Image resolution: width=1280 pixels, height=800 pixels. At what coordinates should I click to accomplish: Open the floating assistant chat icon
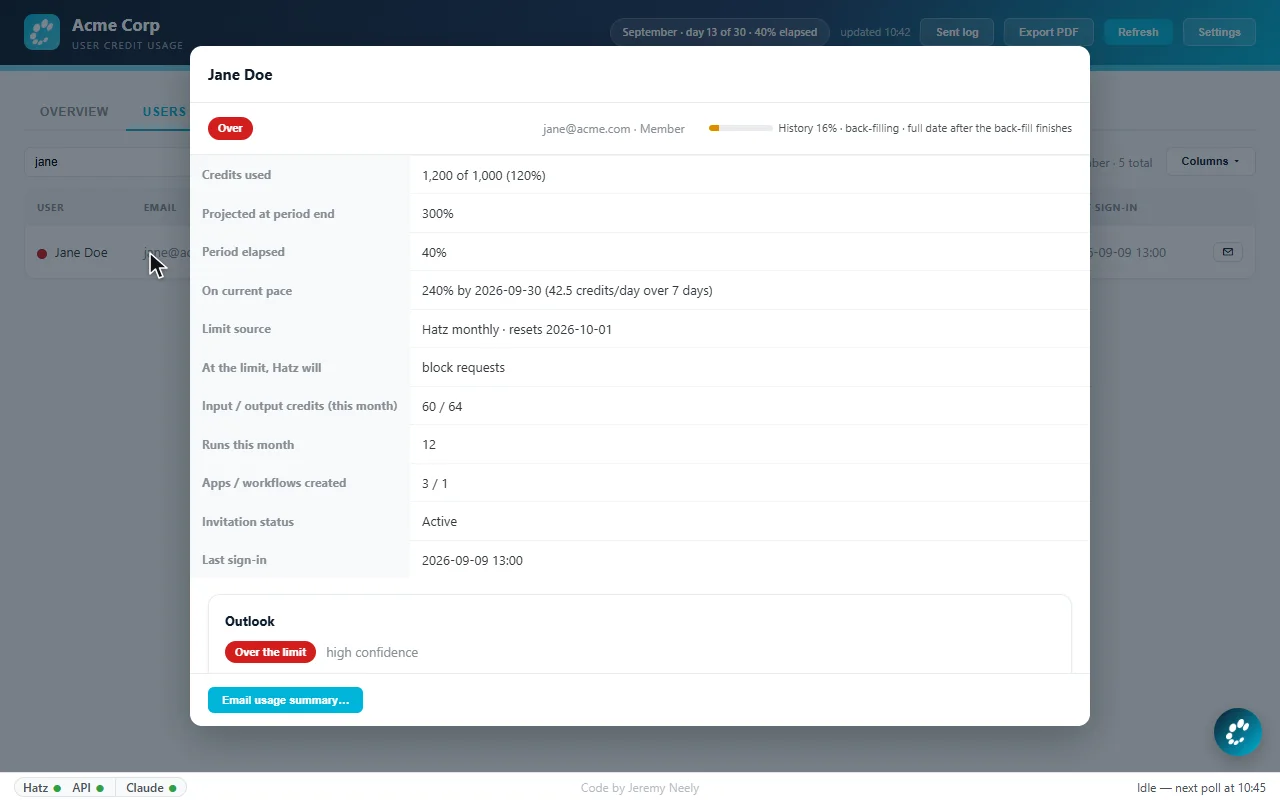point(1237,732)
